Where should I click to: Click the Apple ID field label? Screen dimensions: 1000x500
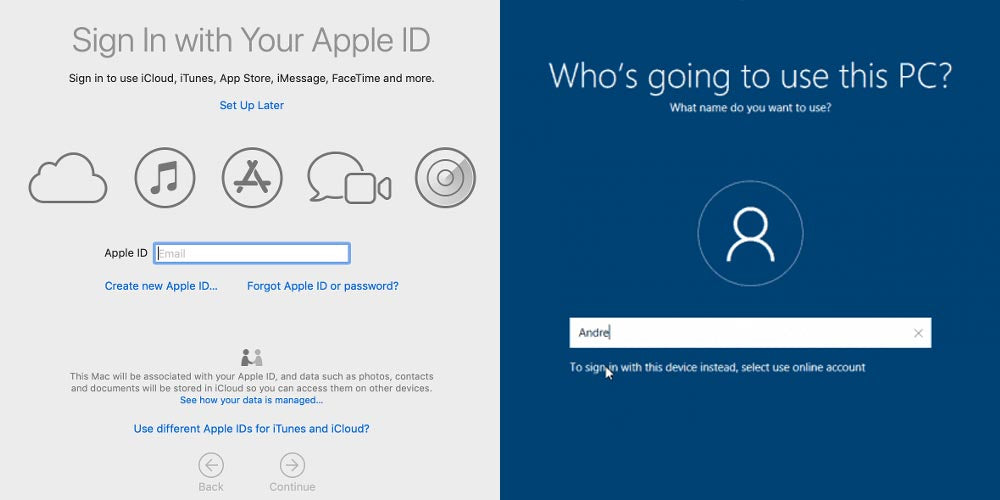coord(126,253)
